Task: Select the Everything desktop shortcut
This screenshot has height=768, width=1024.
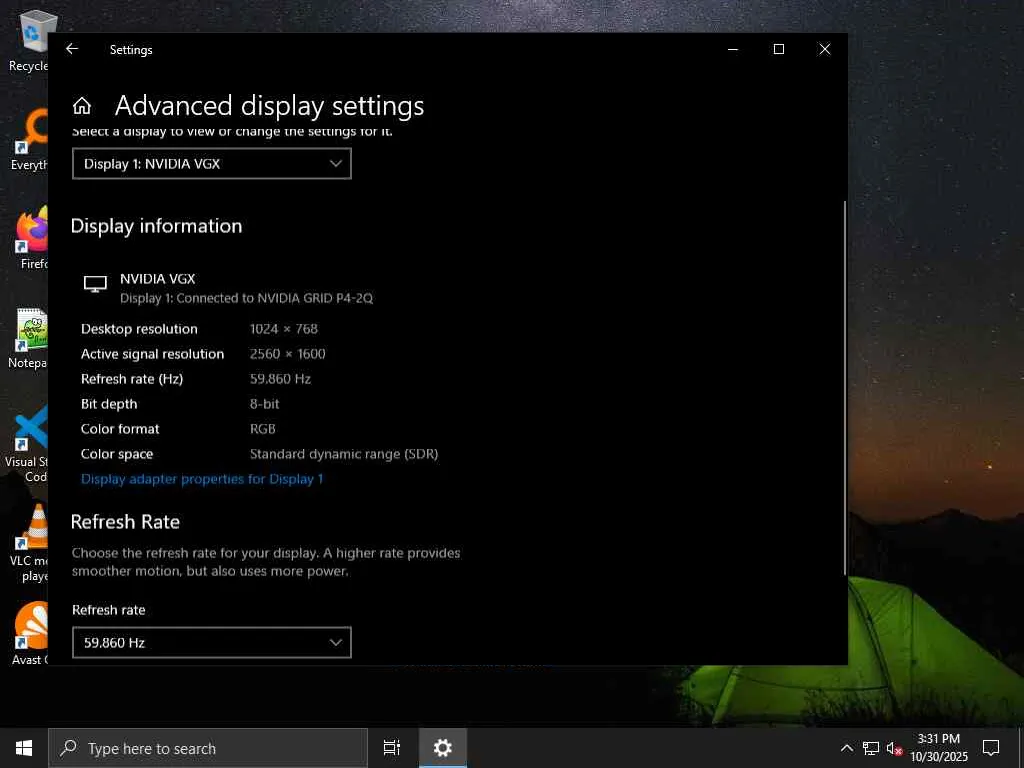Action: tap(29, 140)
